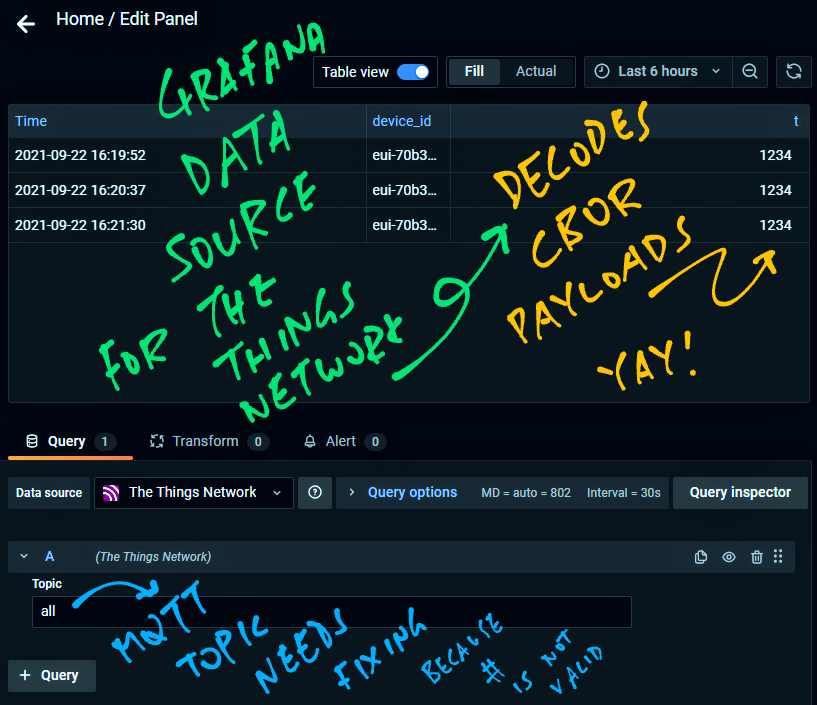Click the data source help icon
This screenshot has height=705, width=817.
(315, 492)
